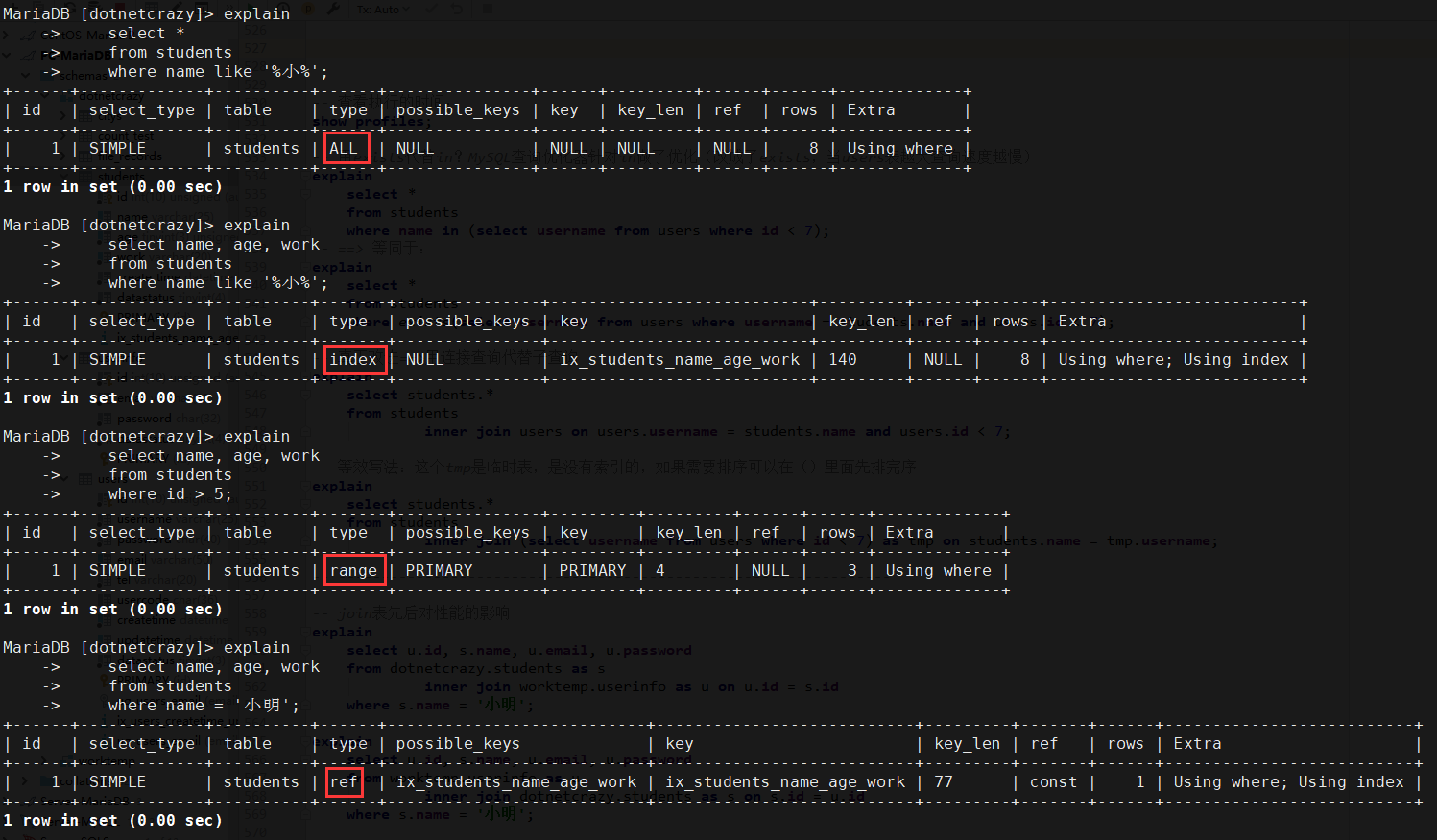
Task: Select the "index" value under the type column
Action: [353, 360]
